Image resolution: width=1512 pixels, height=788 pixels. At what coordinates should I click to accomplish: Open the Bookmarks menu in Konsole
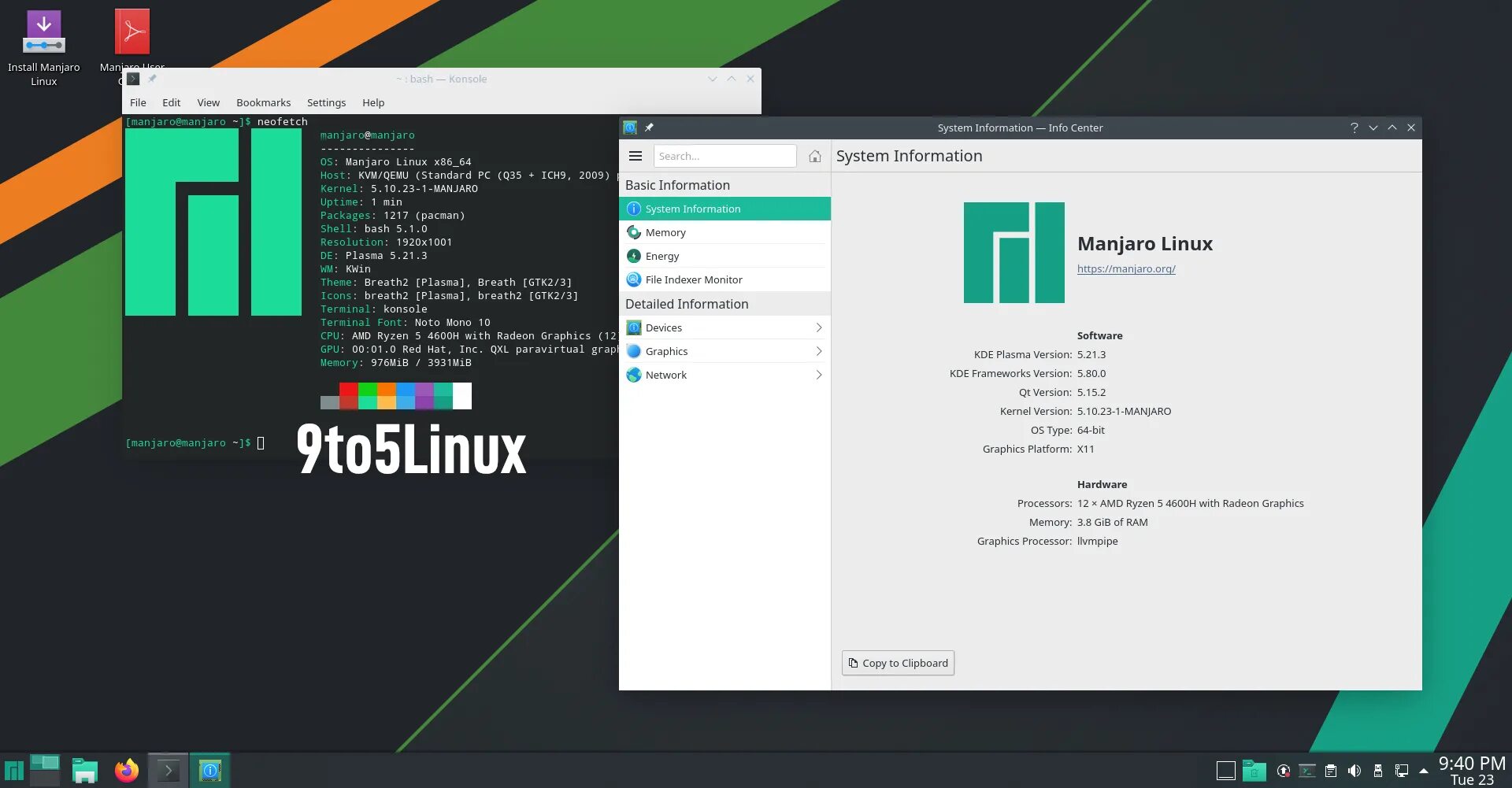click(x=263, y=102)
